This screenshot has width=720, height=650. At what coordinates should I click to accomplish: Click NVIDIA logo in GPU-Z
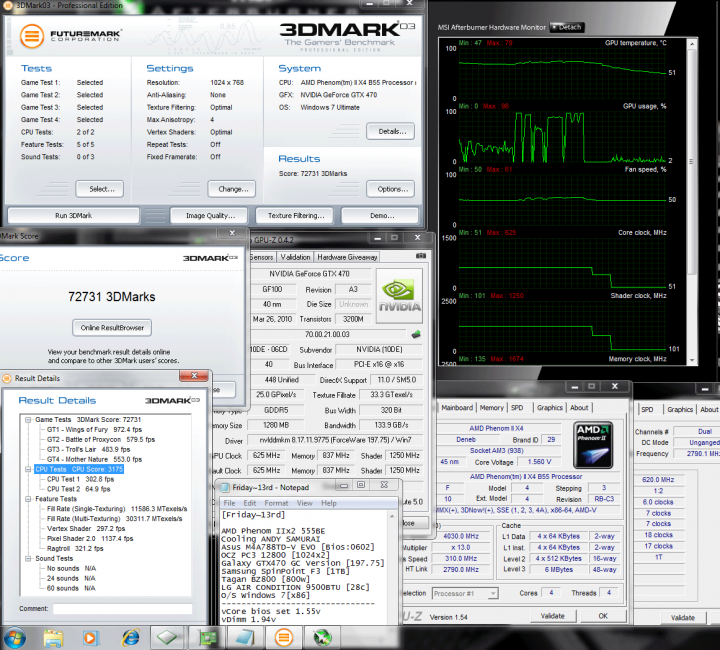(399, 296)
